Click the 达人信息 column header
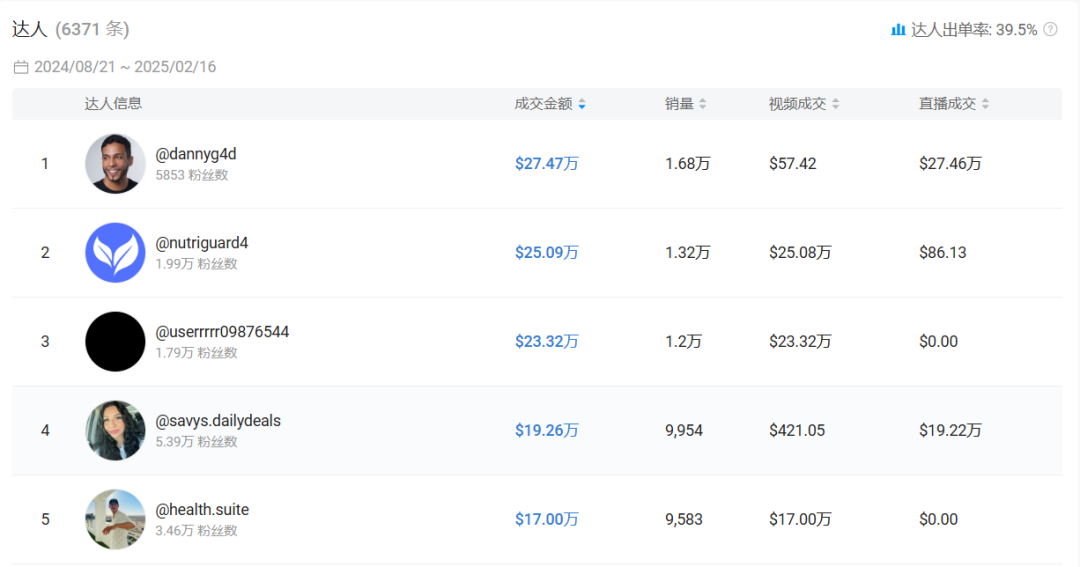Screen dimensions: 1080x567 tap(113, 103)
